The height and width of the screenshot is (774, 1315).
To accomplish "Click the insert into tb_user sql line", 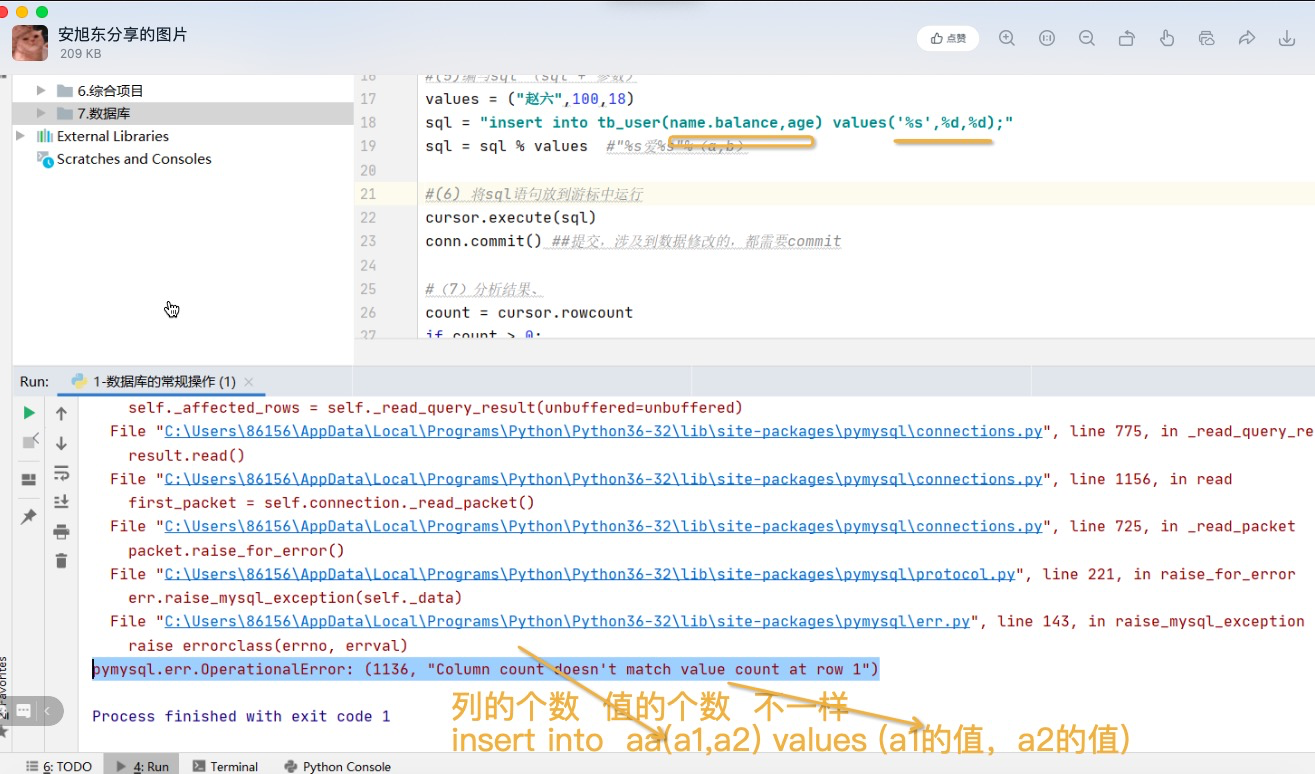I will pyautogui.click(x=720, y=122).
